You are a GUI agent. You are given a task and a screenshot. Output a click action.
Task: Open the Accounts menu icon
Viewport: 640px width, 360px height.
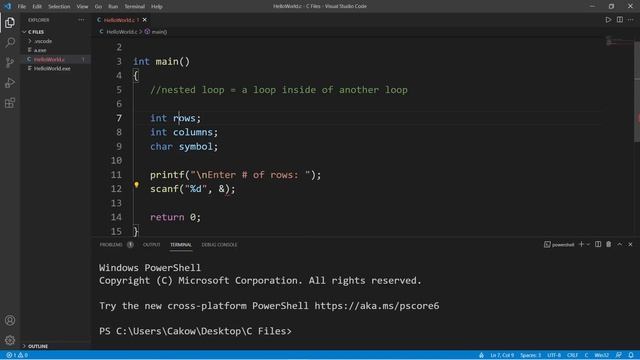pos(10,320)
